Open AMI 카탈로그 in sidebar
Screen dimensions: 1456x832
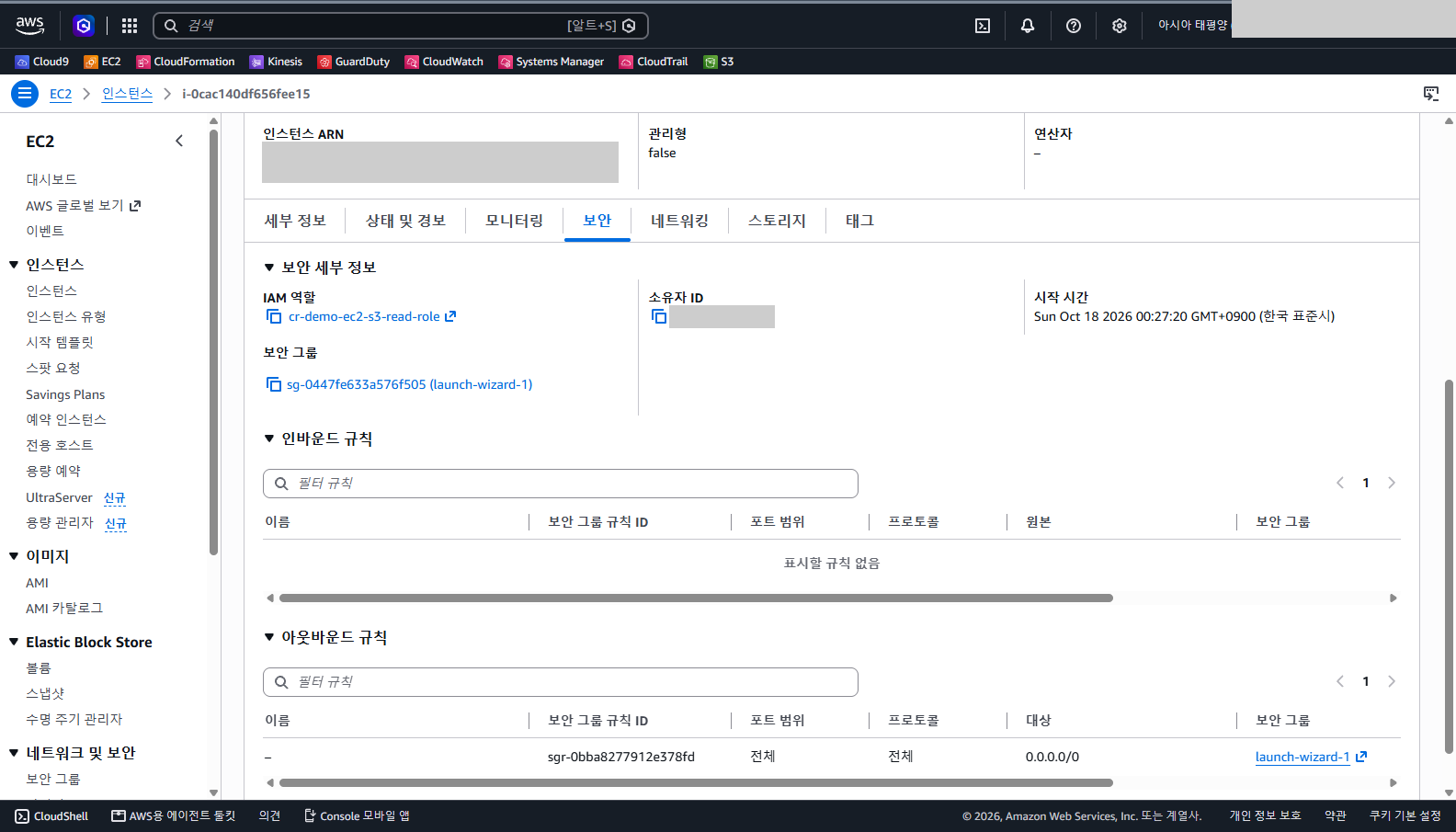(x=64, y=609)
